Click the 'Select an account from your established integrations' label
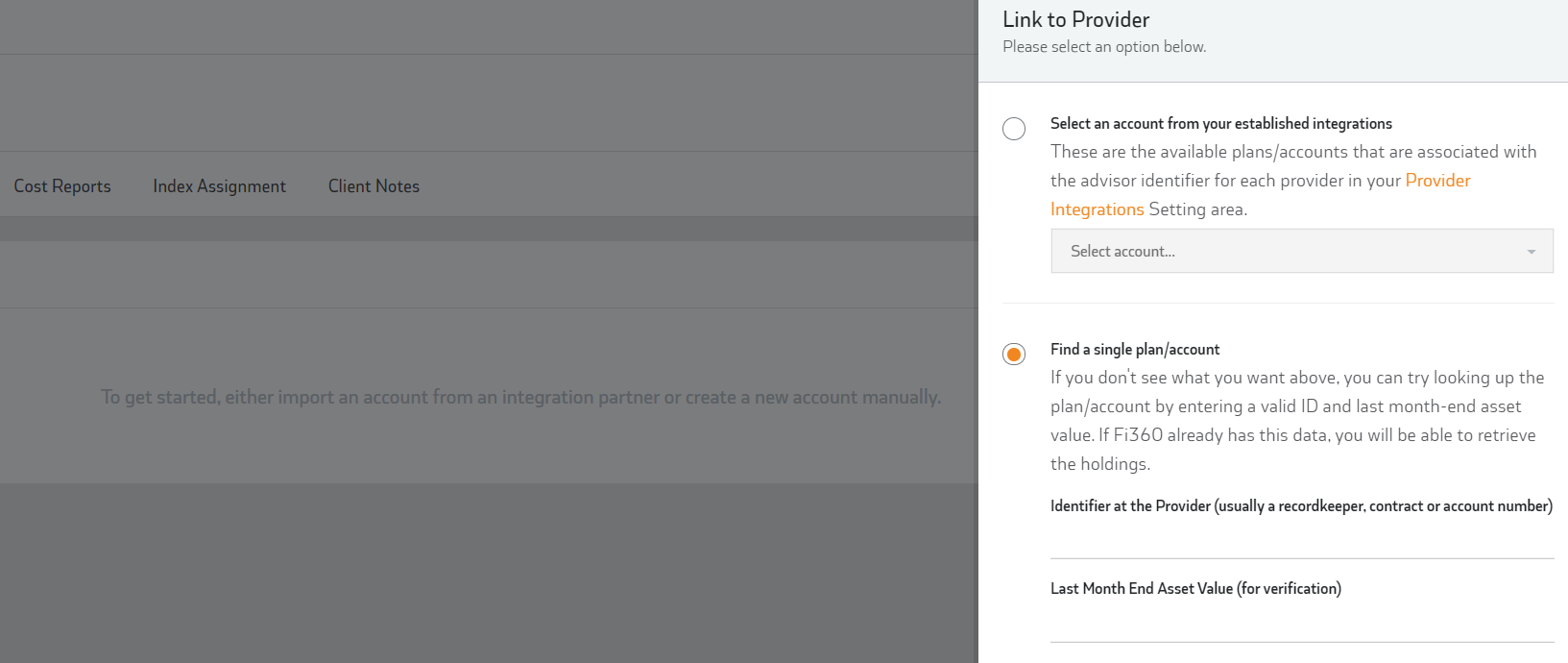 1220,124
